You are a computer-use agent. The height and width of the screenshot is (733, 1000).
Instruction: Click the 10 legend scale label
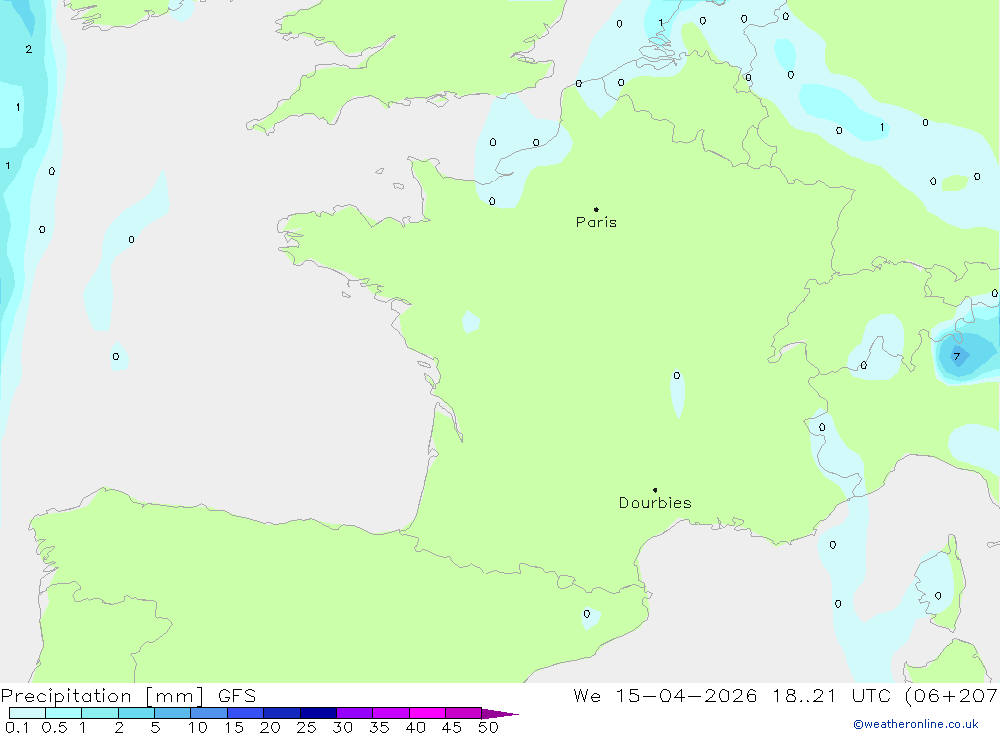[x=198, y=727]
